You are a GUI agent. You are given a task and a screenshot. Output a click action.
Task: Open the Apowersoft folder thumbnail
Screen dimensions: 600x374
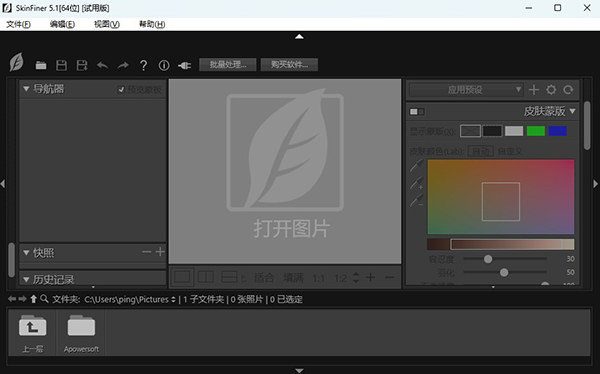click(81, 333)
